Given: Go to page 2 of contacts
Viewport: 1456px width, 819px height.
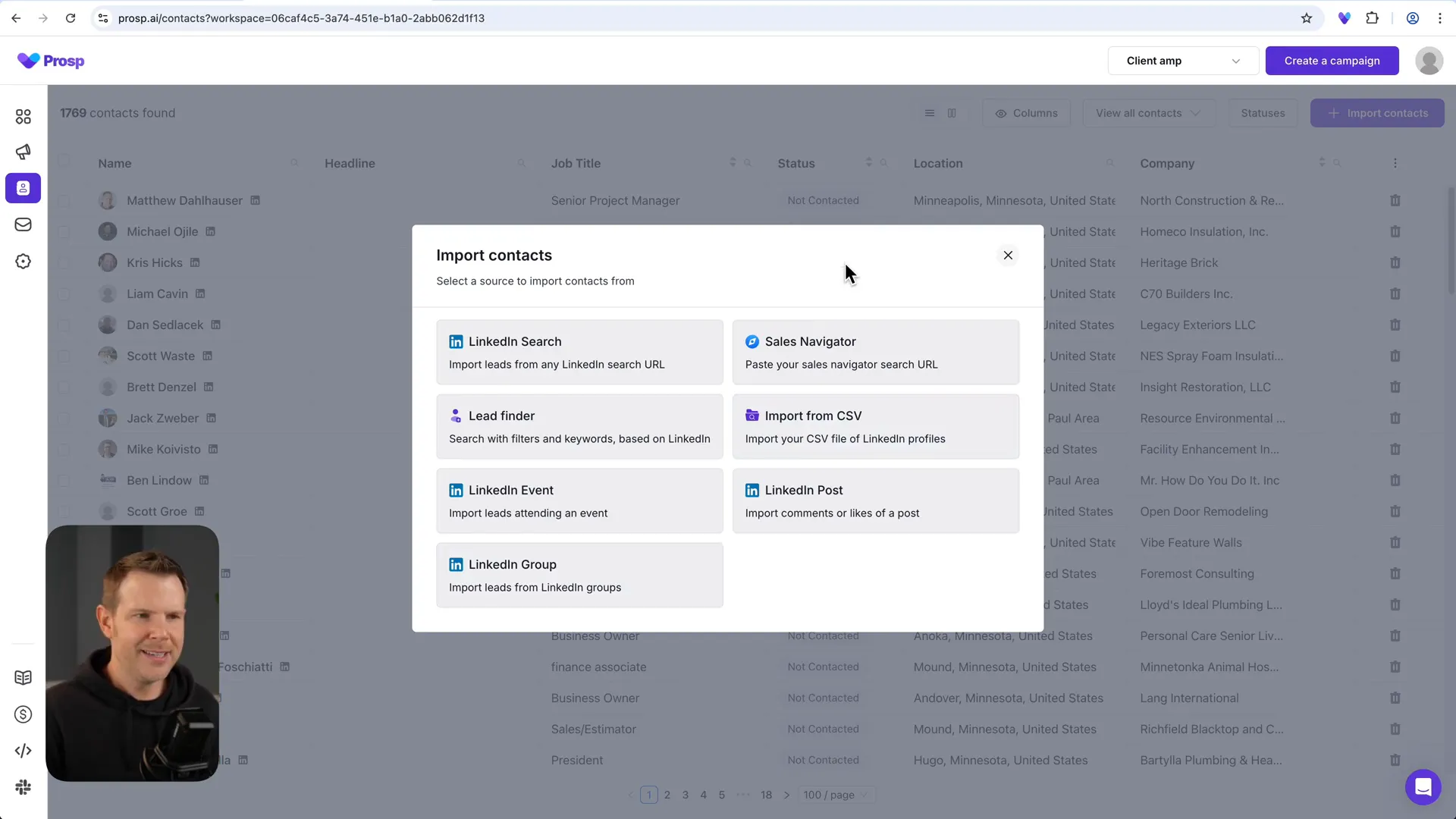Looking at the screenshot, I should tap(667, 795).
